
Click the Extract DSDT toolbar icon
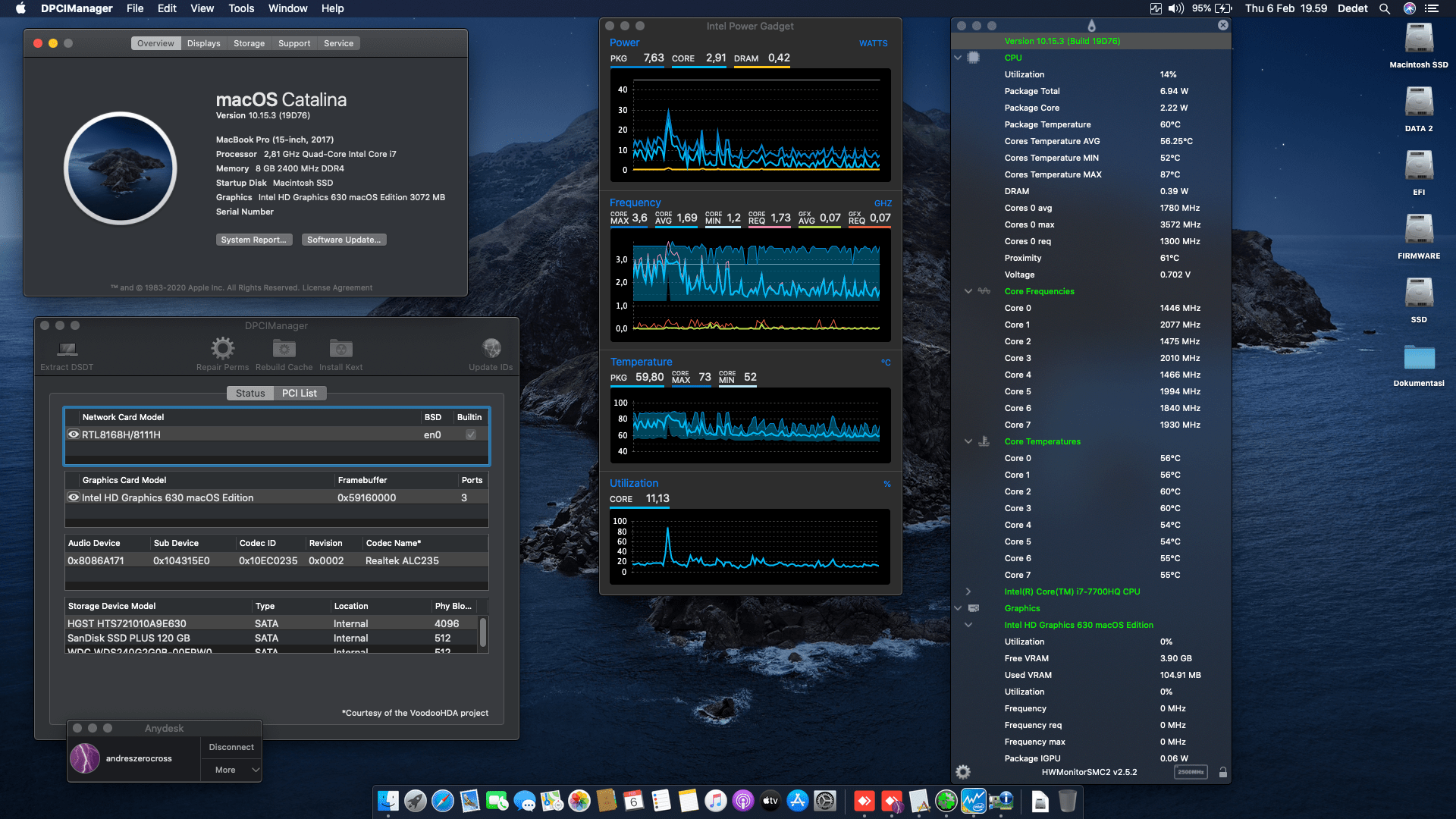67,349
